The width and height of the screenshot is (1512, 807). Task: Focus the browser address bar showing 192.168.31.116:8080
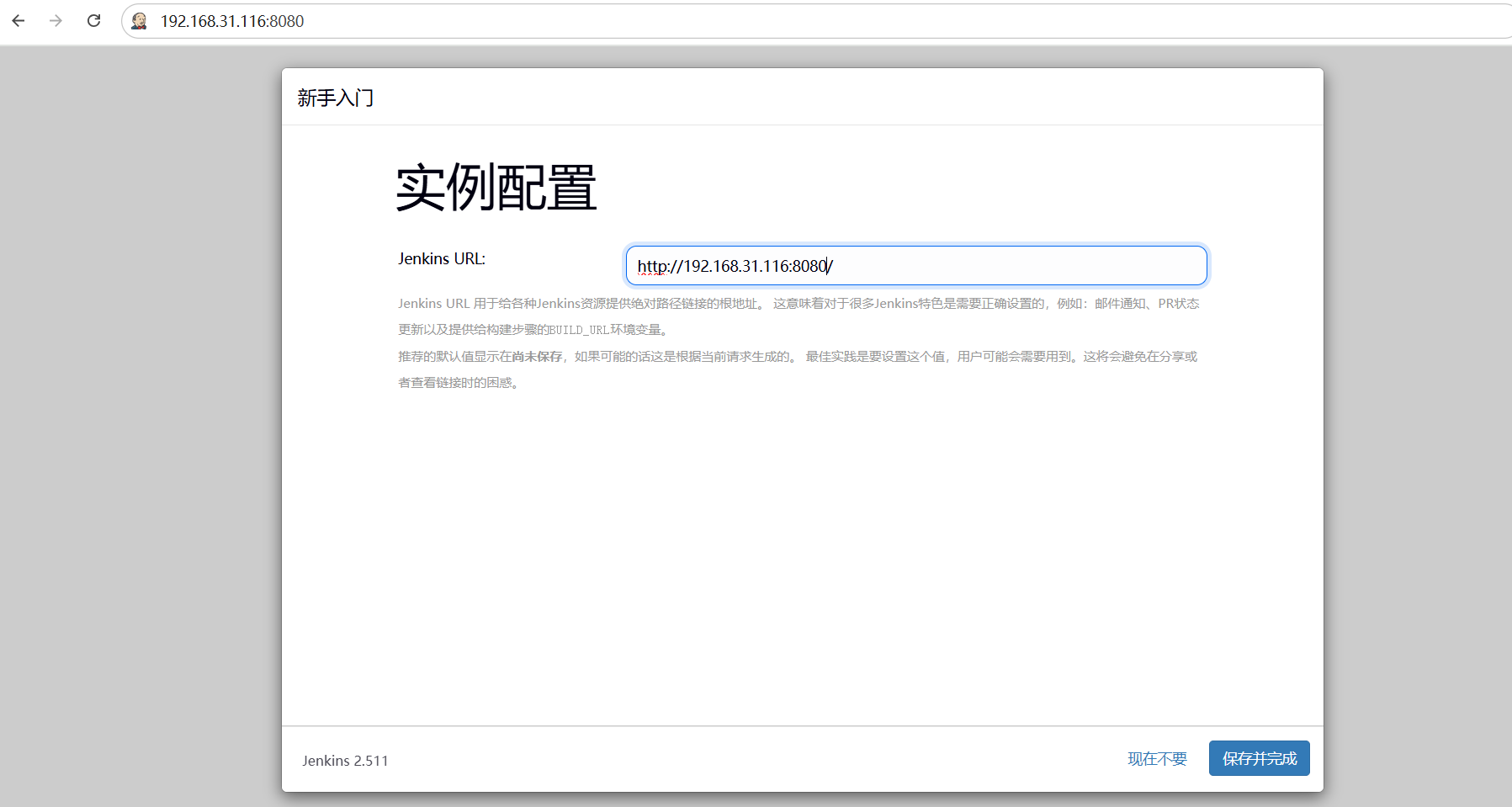[816, 21]
